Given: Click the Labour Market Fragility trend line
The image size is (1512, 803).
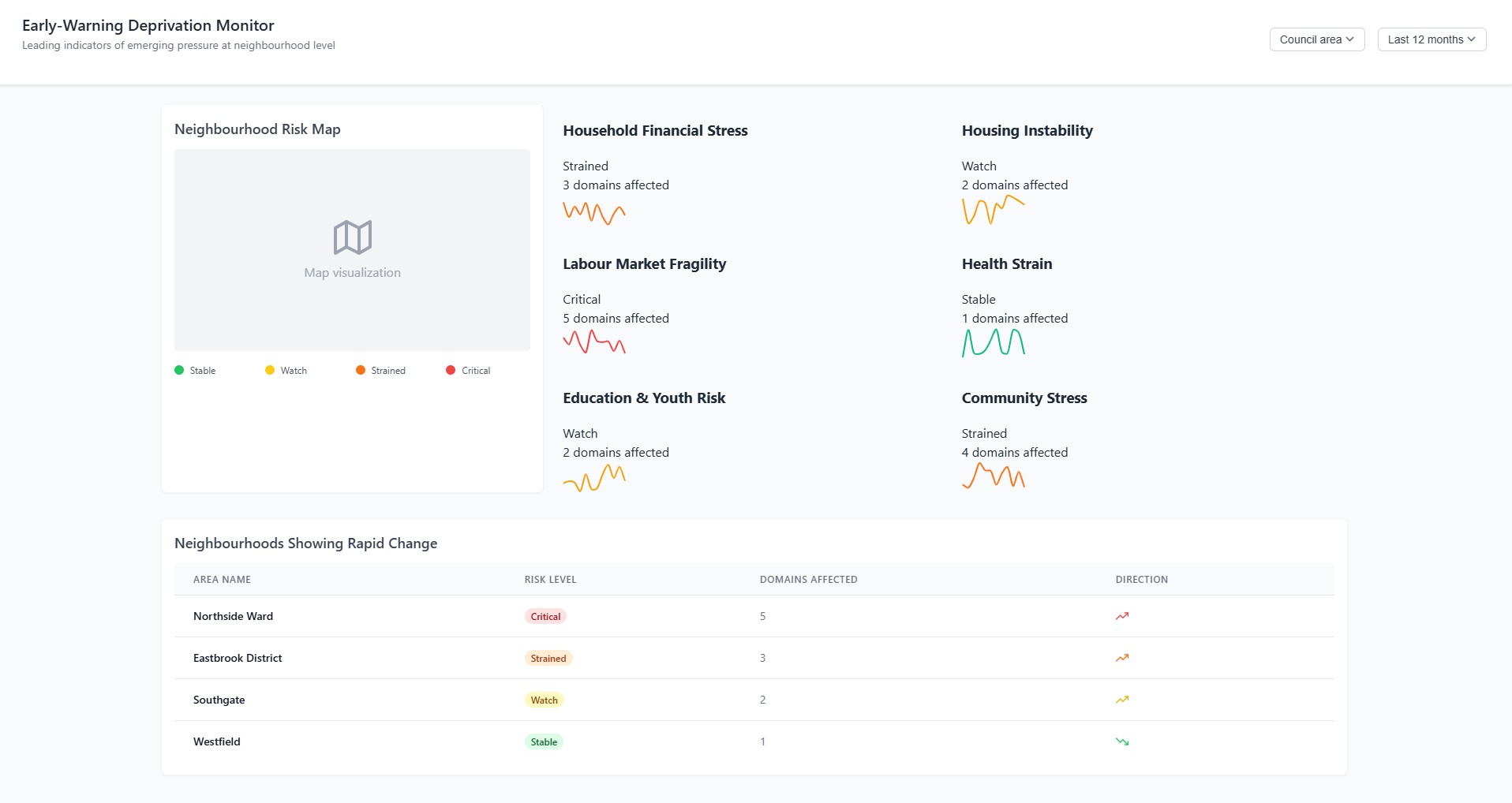Looking at the screenshot, I should 594,343.
